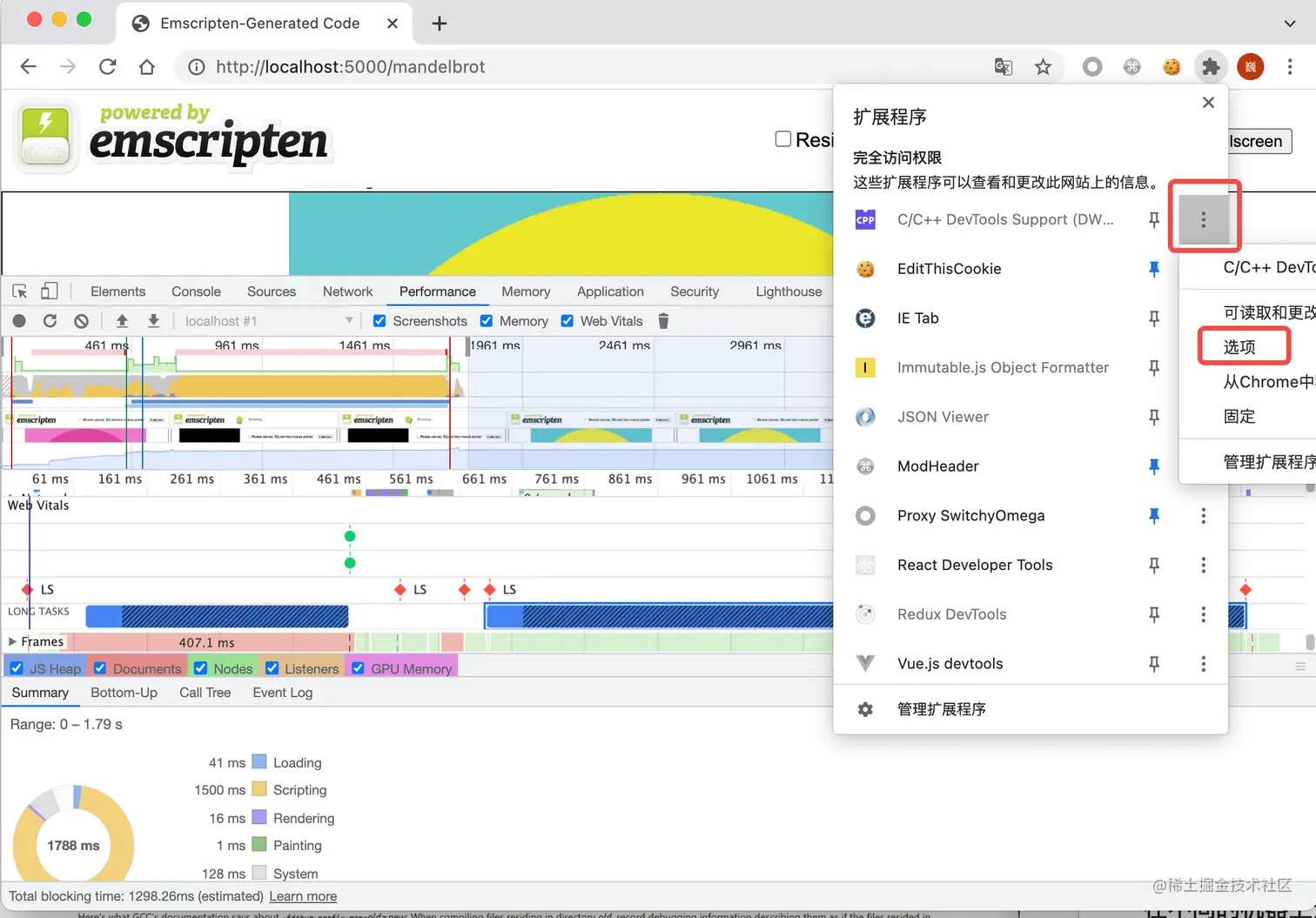
Task: Check the Resize canvas checkbox on page
Action: tap(783, 139)
